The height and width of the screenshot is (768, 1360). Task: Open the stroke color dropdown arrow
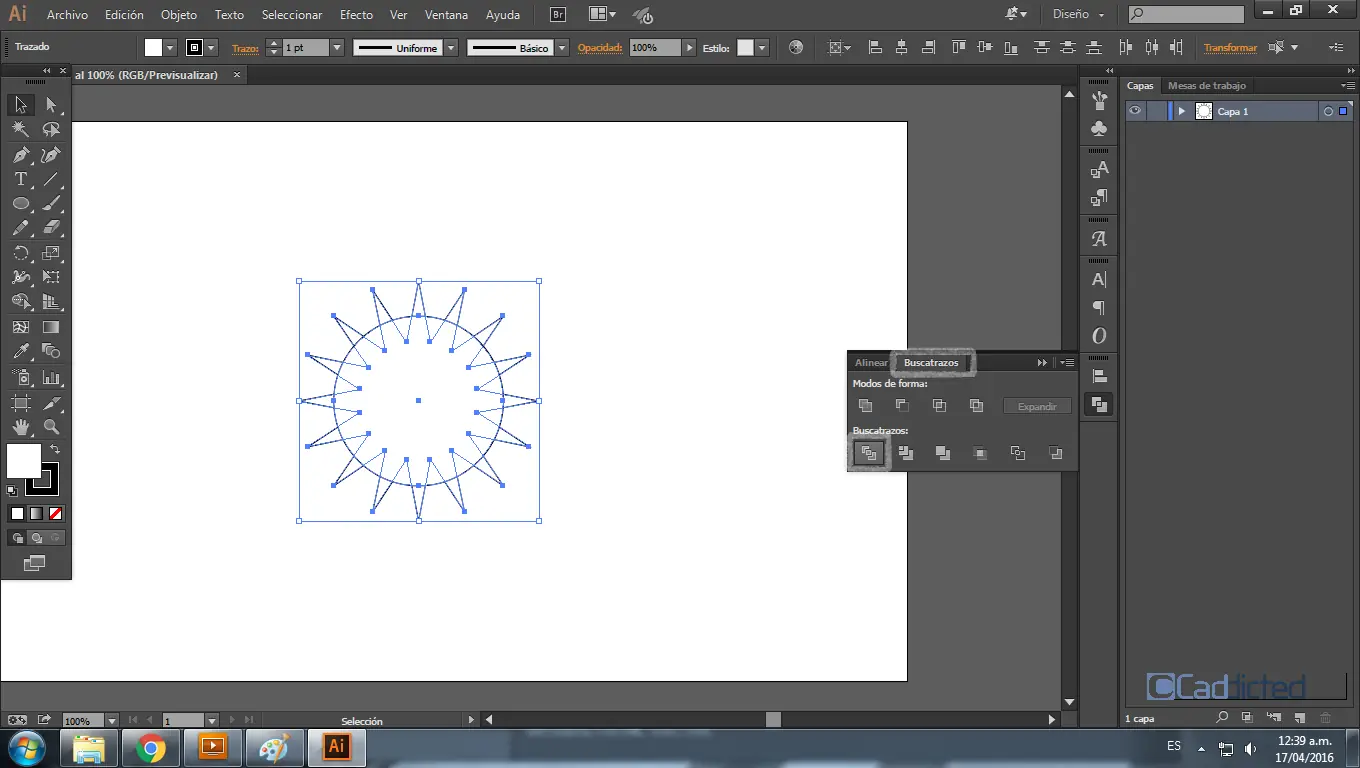(x=211, y=48)
